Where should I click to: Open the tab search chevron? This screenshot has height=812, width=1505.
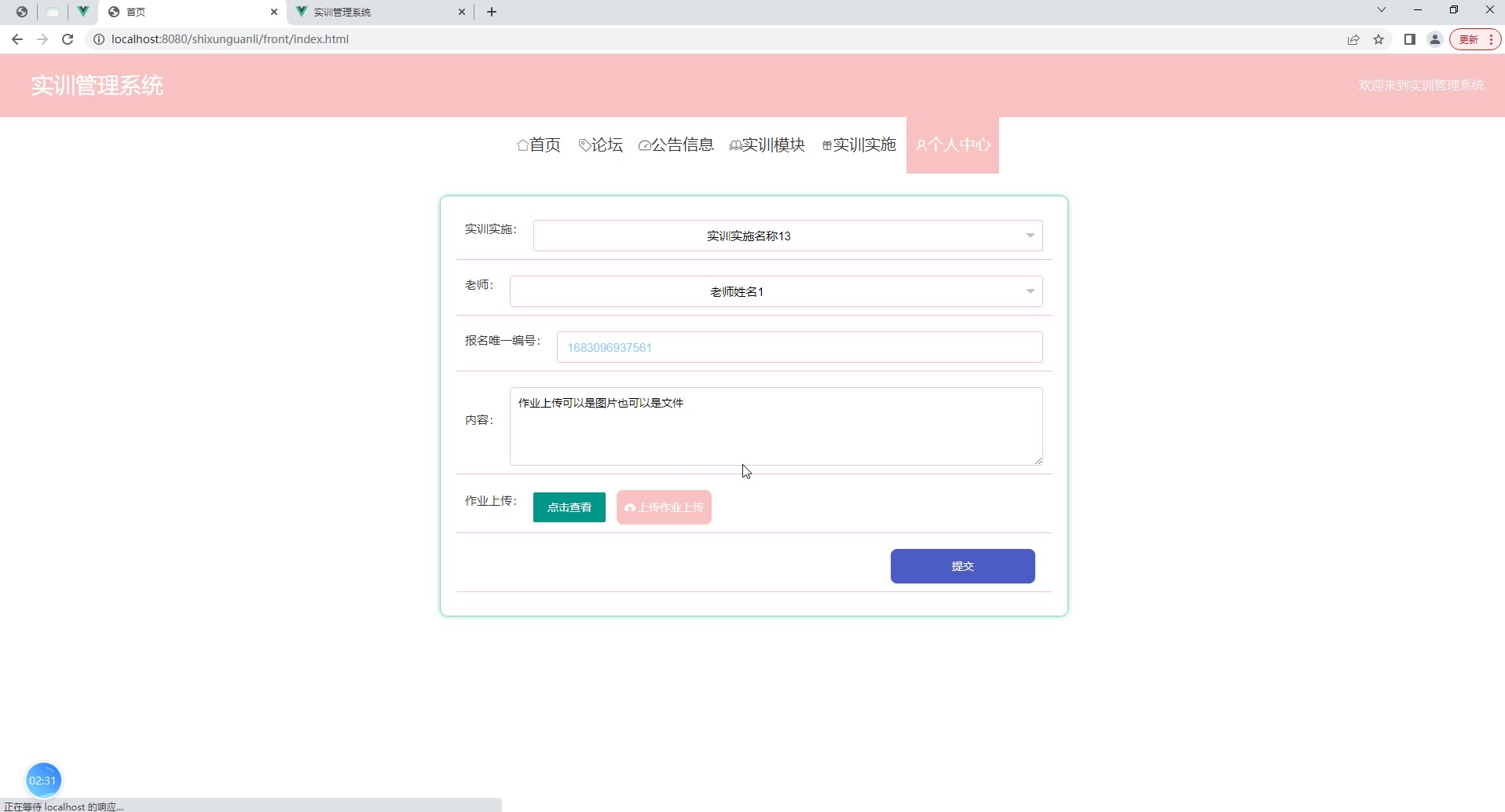[x=1381, y=10]
